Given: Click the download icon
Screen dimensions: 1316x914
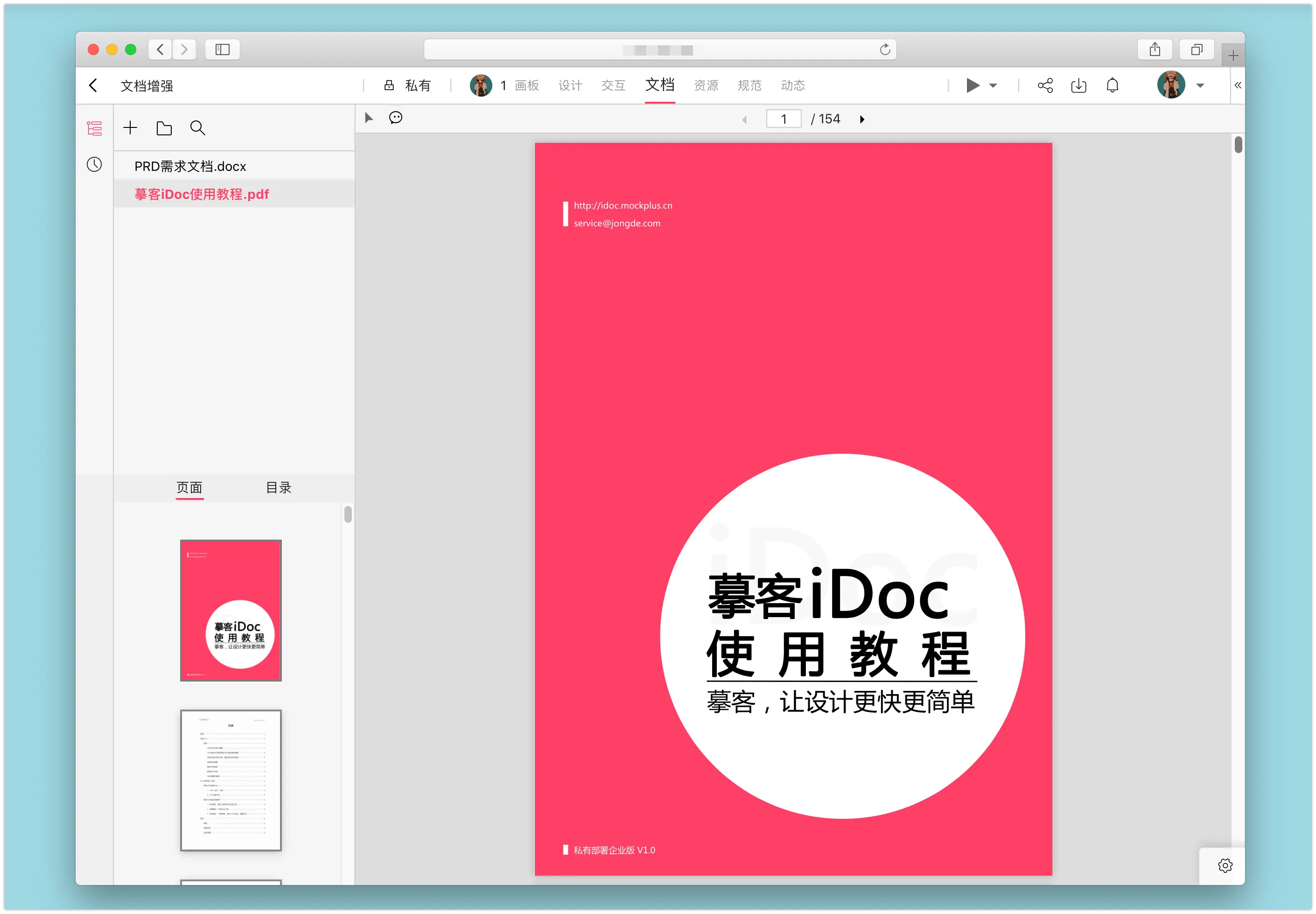Looking at the screenshot, I should [1078, 85].
